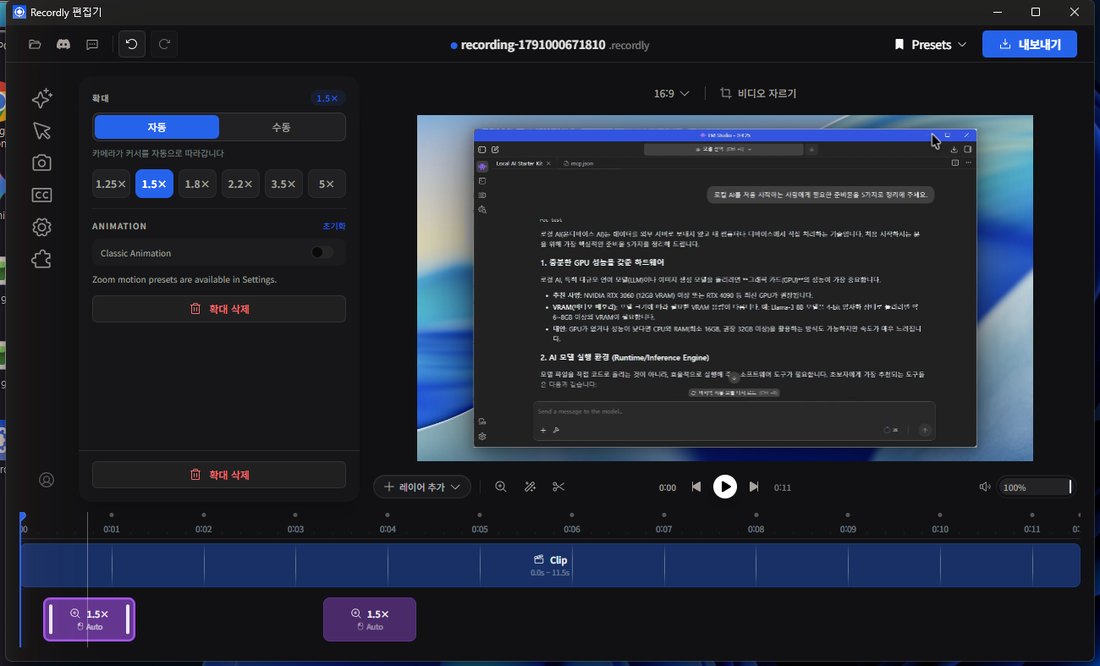Image resolution: width=1100 pixels, height=666 pixels.
Task: Select 자동 zoom mode
Action: coord(156,127)
